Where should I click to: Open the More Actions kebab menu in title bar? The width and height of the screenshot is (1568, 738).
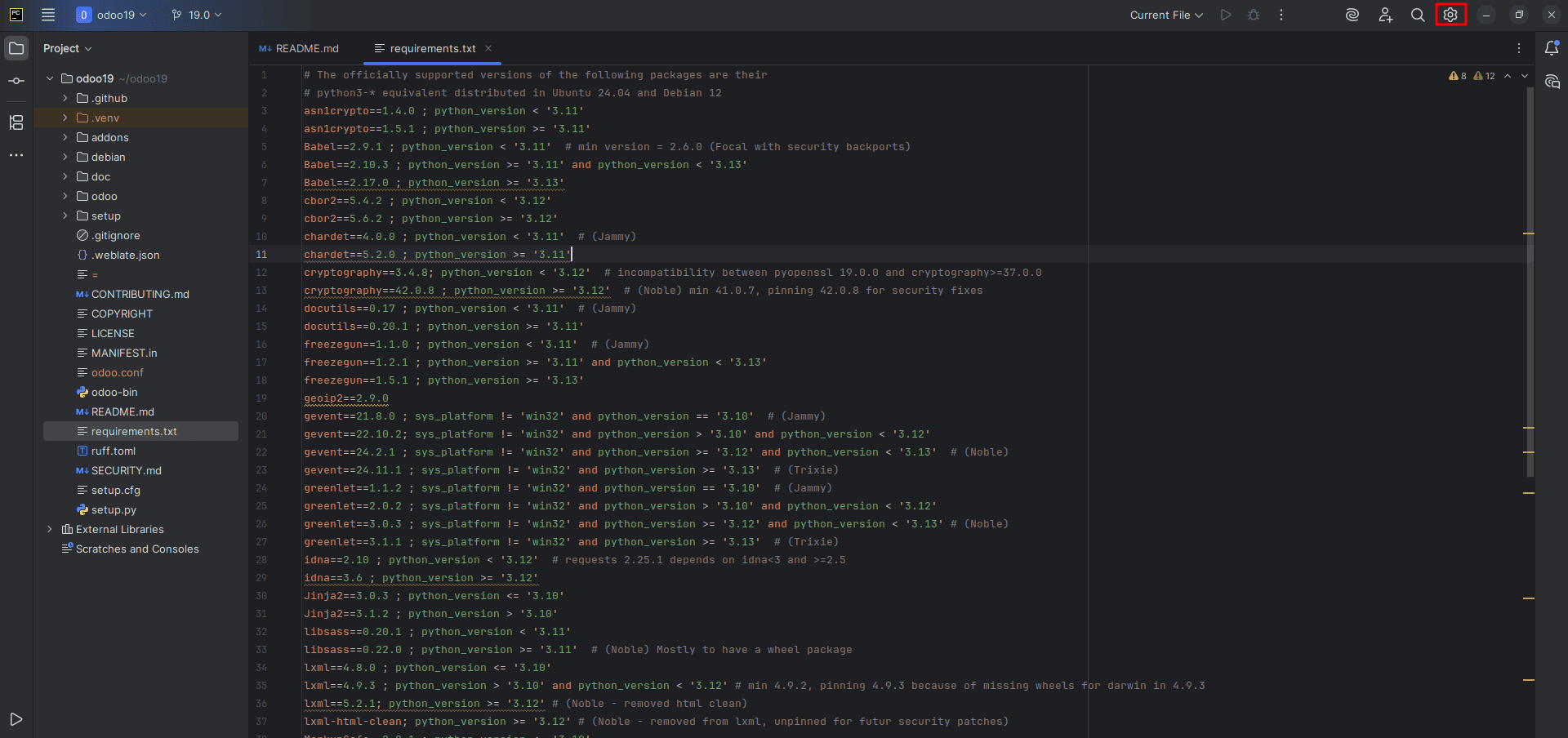click(1281, 15)
